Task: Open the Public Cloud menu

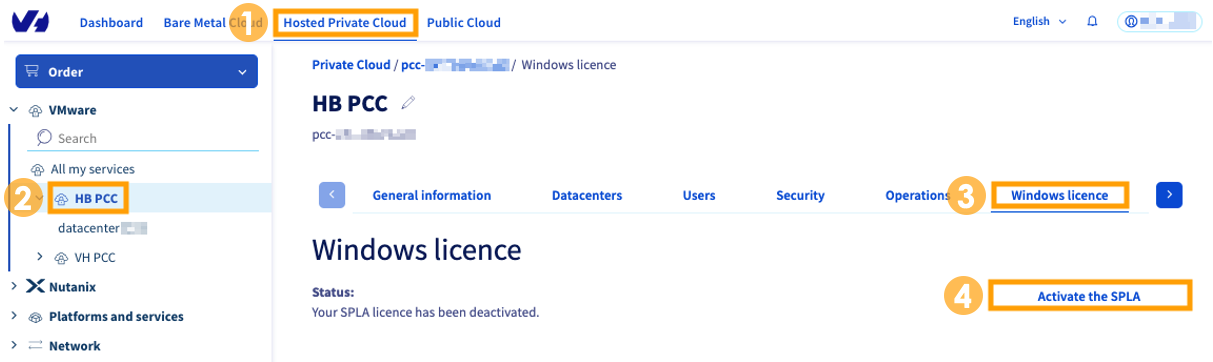Action: click(x=464, y=22)
